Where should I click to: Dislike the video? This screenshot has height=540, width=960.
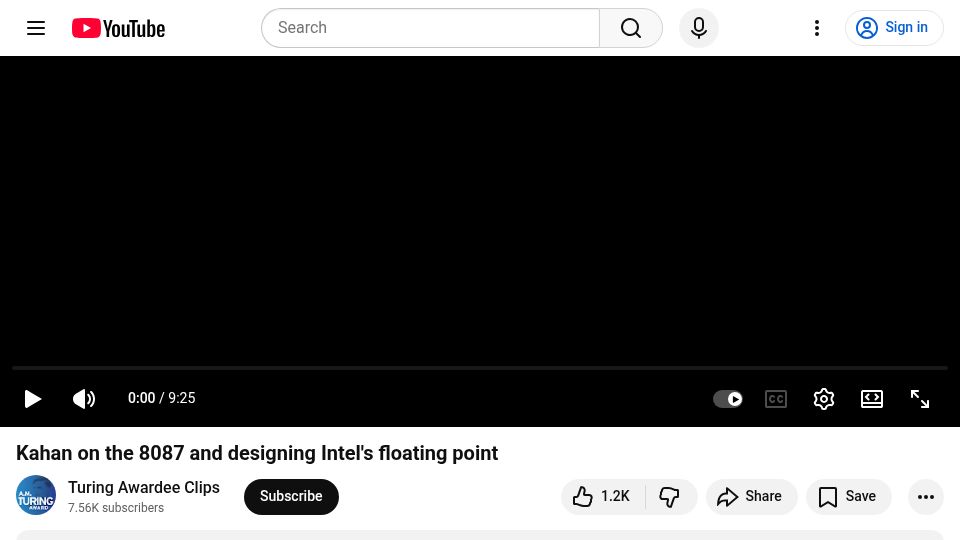[x=670, y=497]
